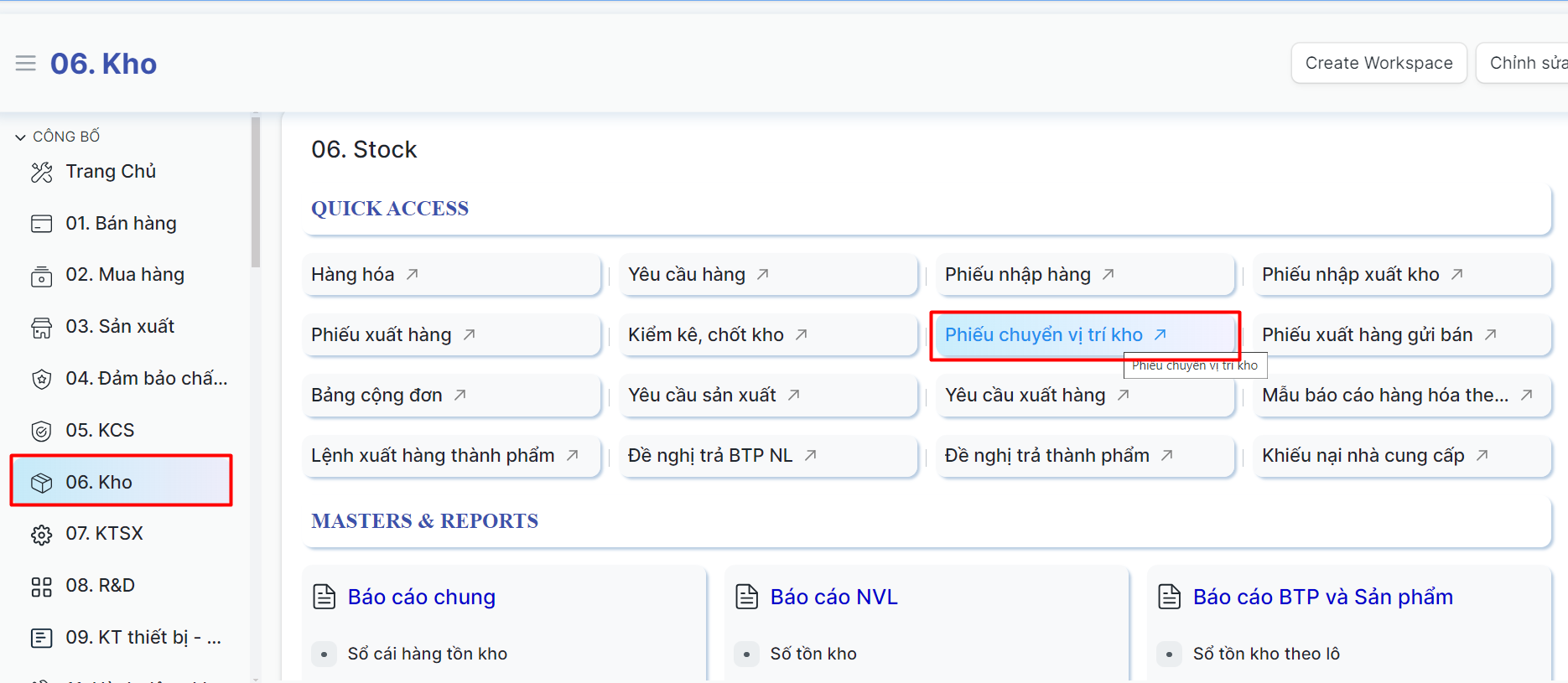Open 04. Đảm bảo chất lượng workspace
Image resolution: width=1568 pixels, height=683 pixels.
pyautogui.click(x=146, y=379)
